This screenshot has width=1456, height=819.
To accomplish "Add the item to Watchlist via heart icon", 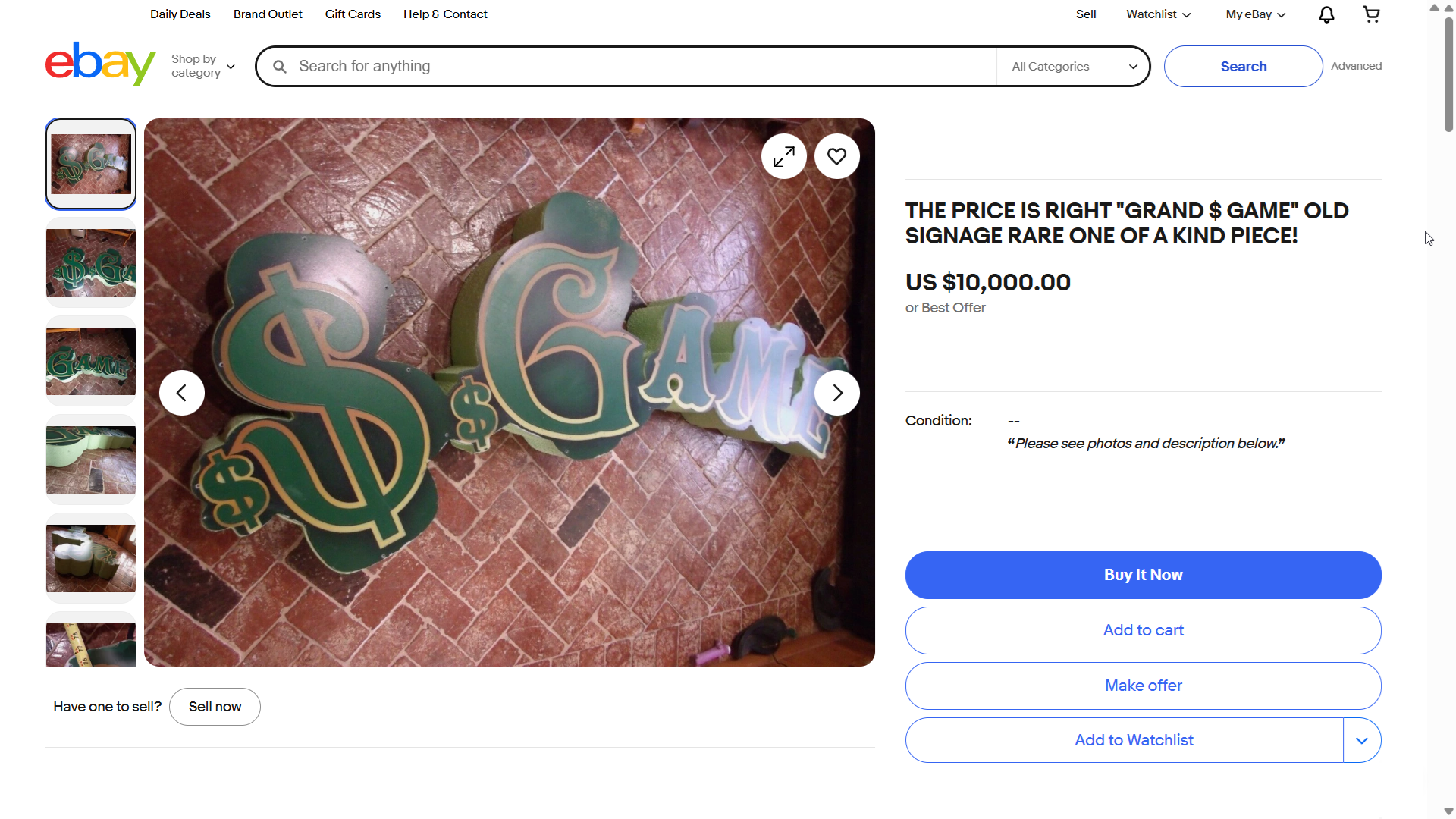I will point(836,155).
